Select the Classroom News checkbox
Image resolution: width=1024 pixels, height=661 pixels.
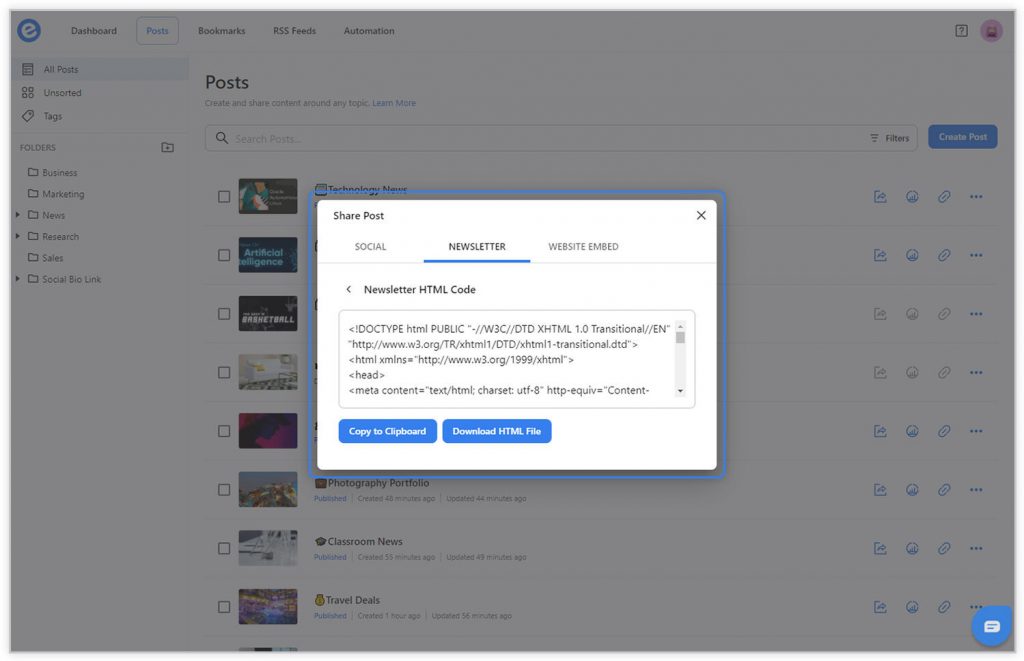tap(224, 548)
